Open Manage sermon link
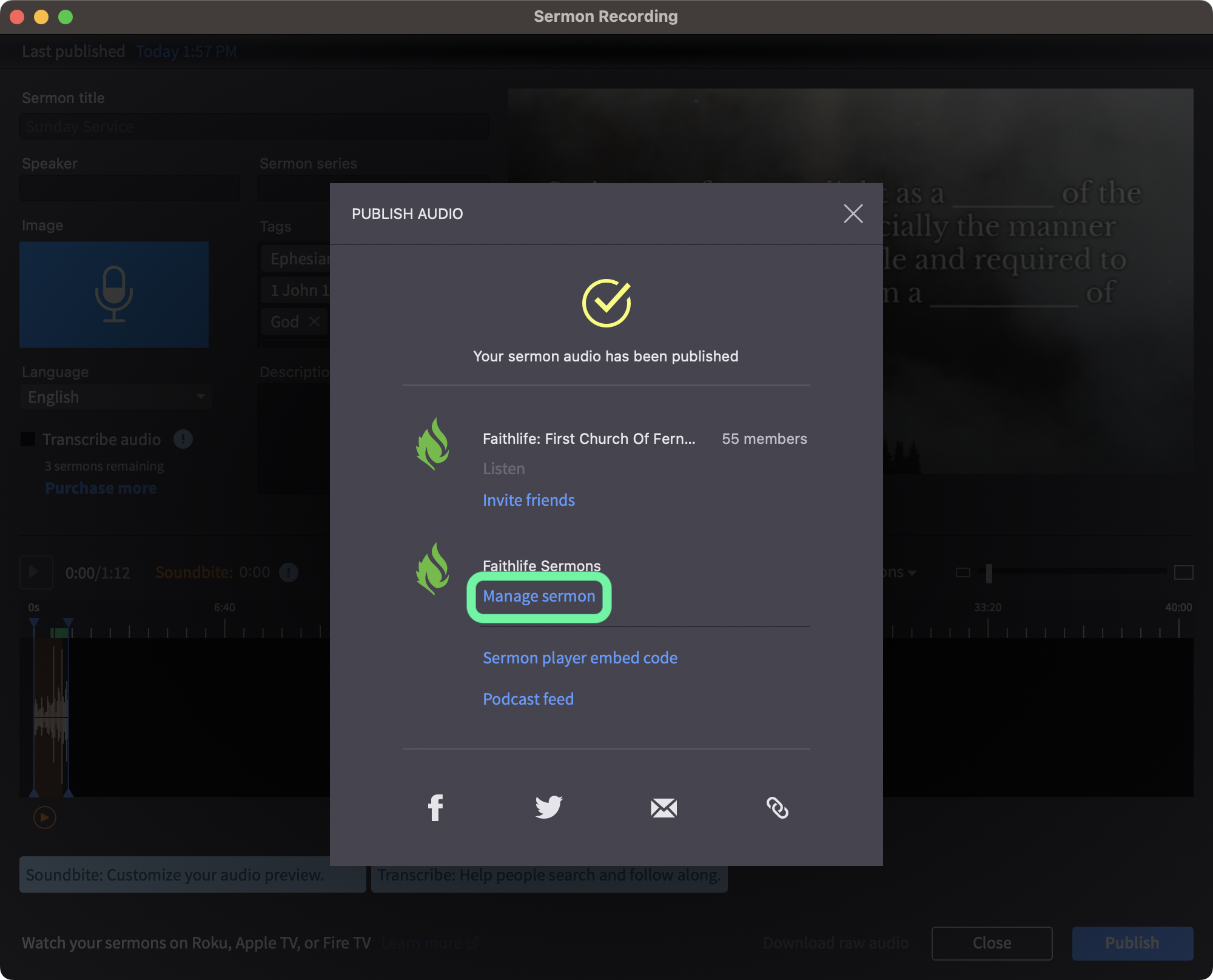This screenshot has height=980, width=1213. [x=539, y=597]
